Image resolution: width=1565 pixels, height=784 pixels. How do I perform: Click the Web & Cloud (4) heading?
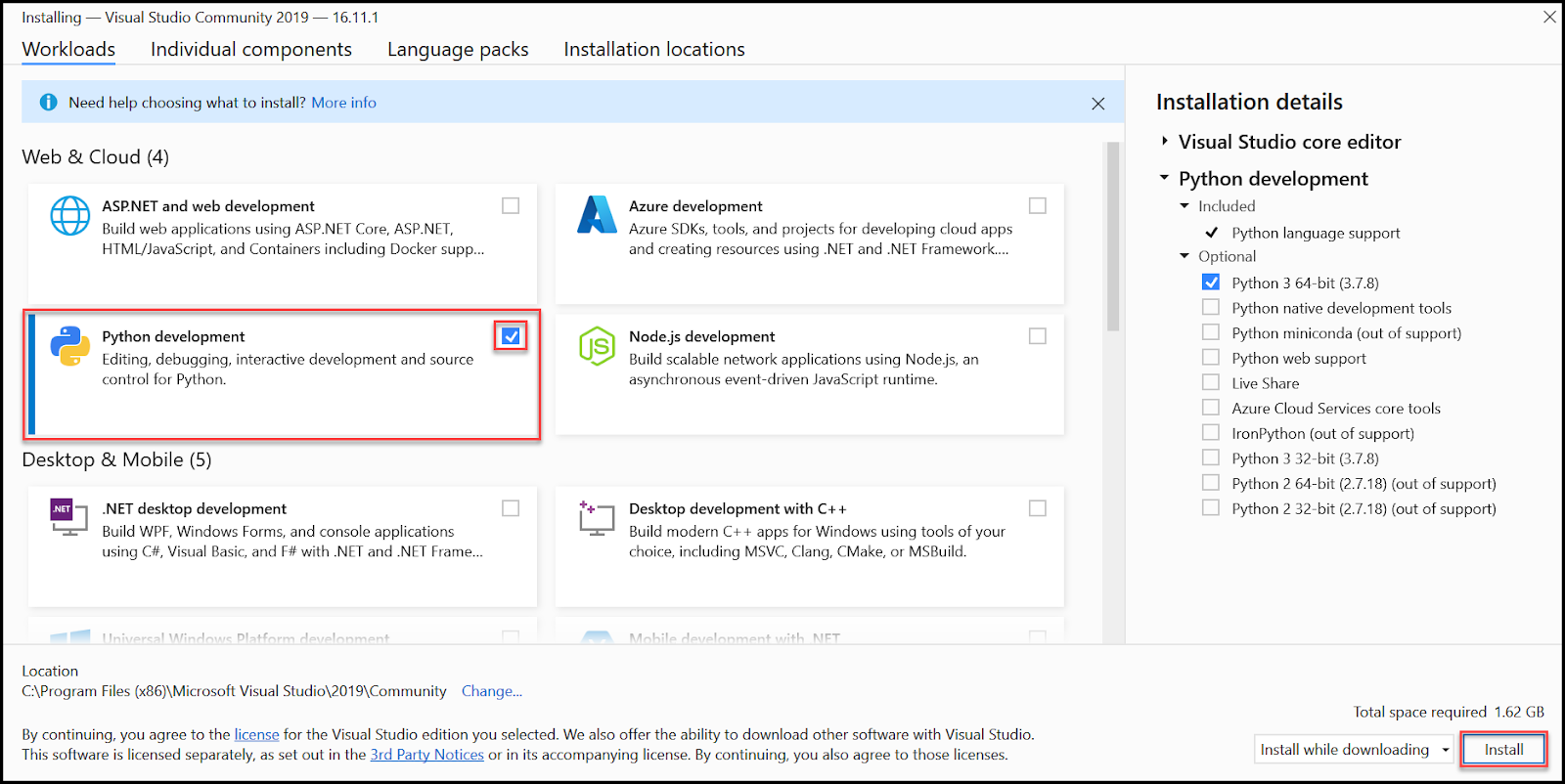tap(95, 156)
